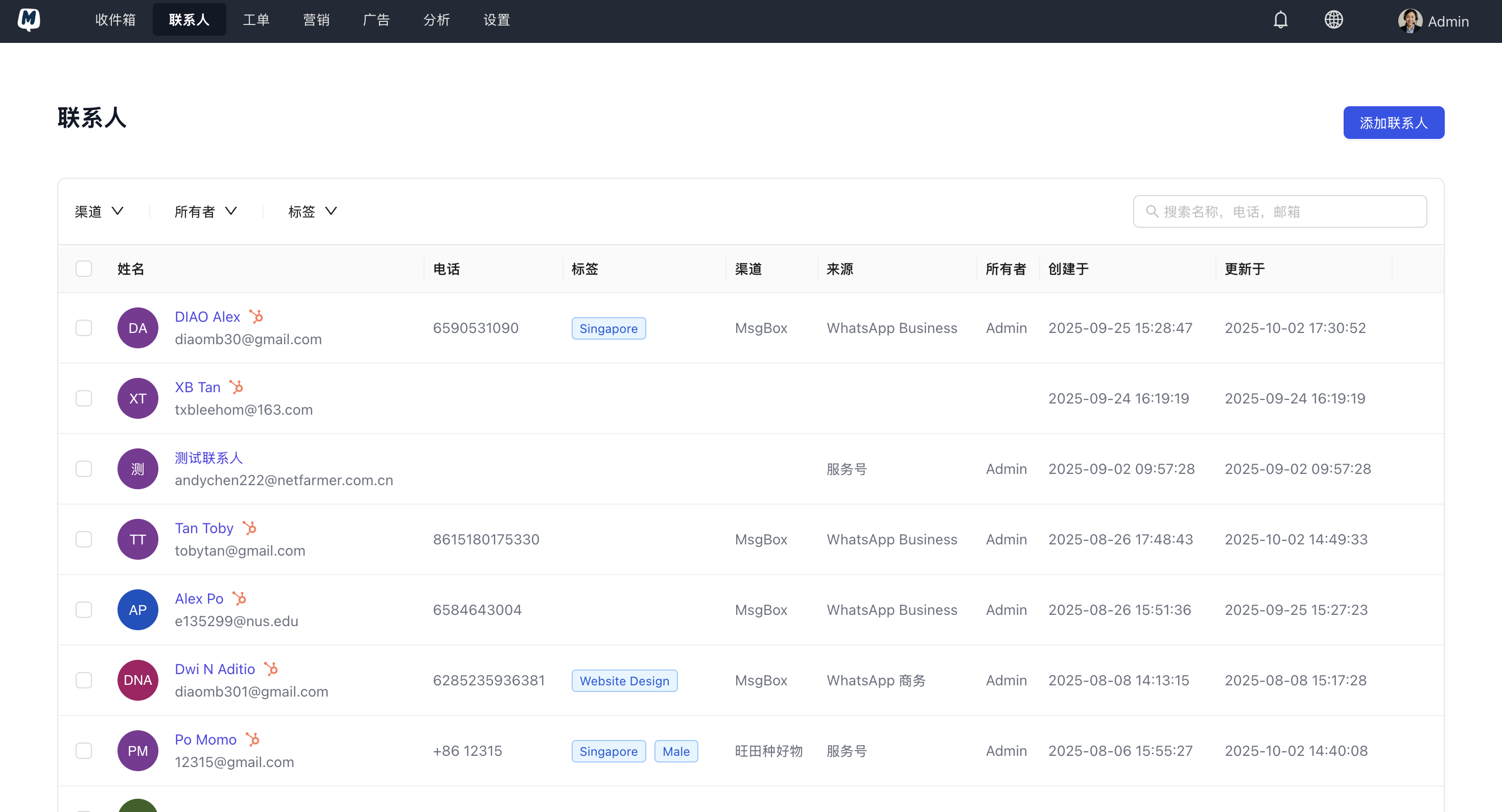Click the MsgBox logo in top bar
1502x812 pixels.
pos(29,20)
